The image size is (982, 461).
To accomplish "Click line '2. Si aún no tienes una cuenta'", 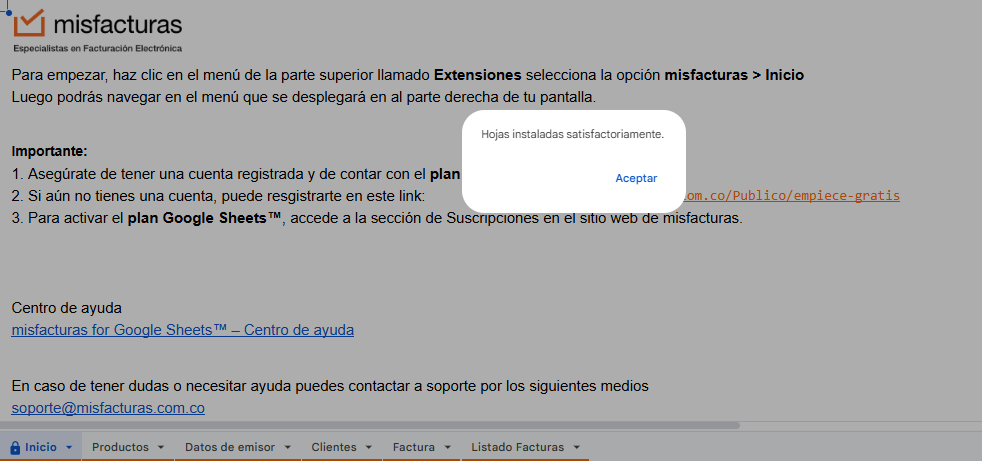I will point(218,196).
